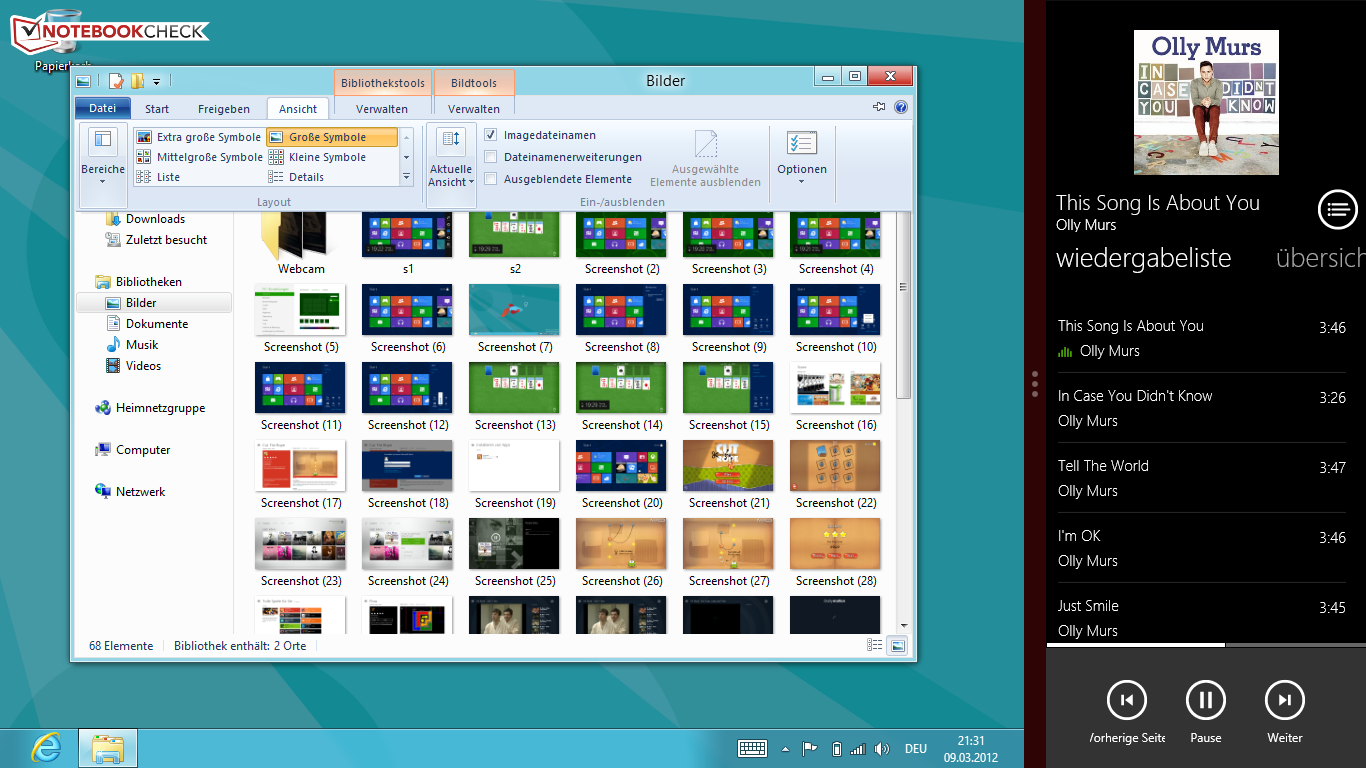Go to previous track button
This screenshot has width=1366, height=768.
click(x=1126, y=700)
